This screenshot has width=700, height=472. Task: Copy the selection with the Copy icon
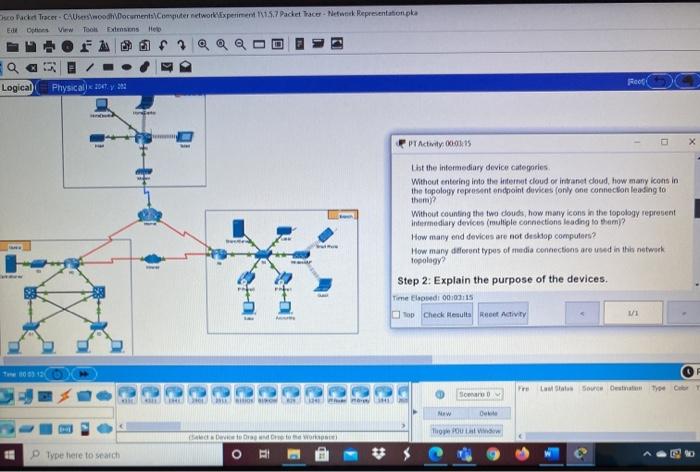126,46
